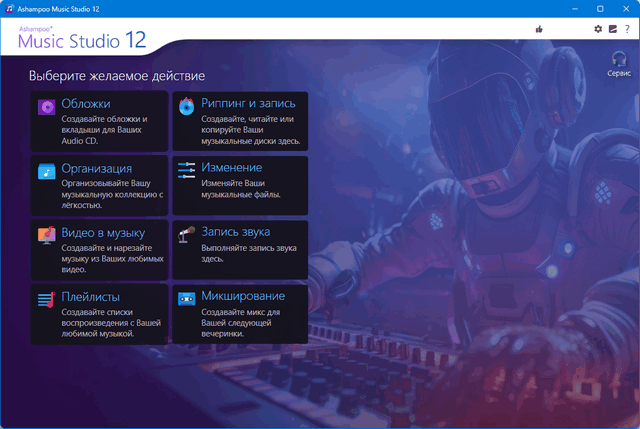Choose the Организация title text
Screen dimensions: 640x429
(x=96, y=168)
